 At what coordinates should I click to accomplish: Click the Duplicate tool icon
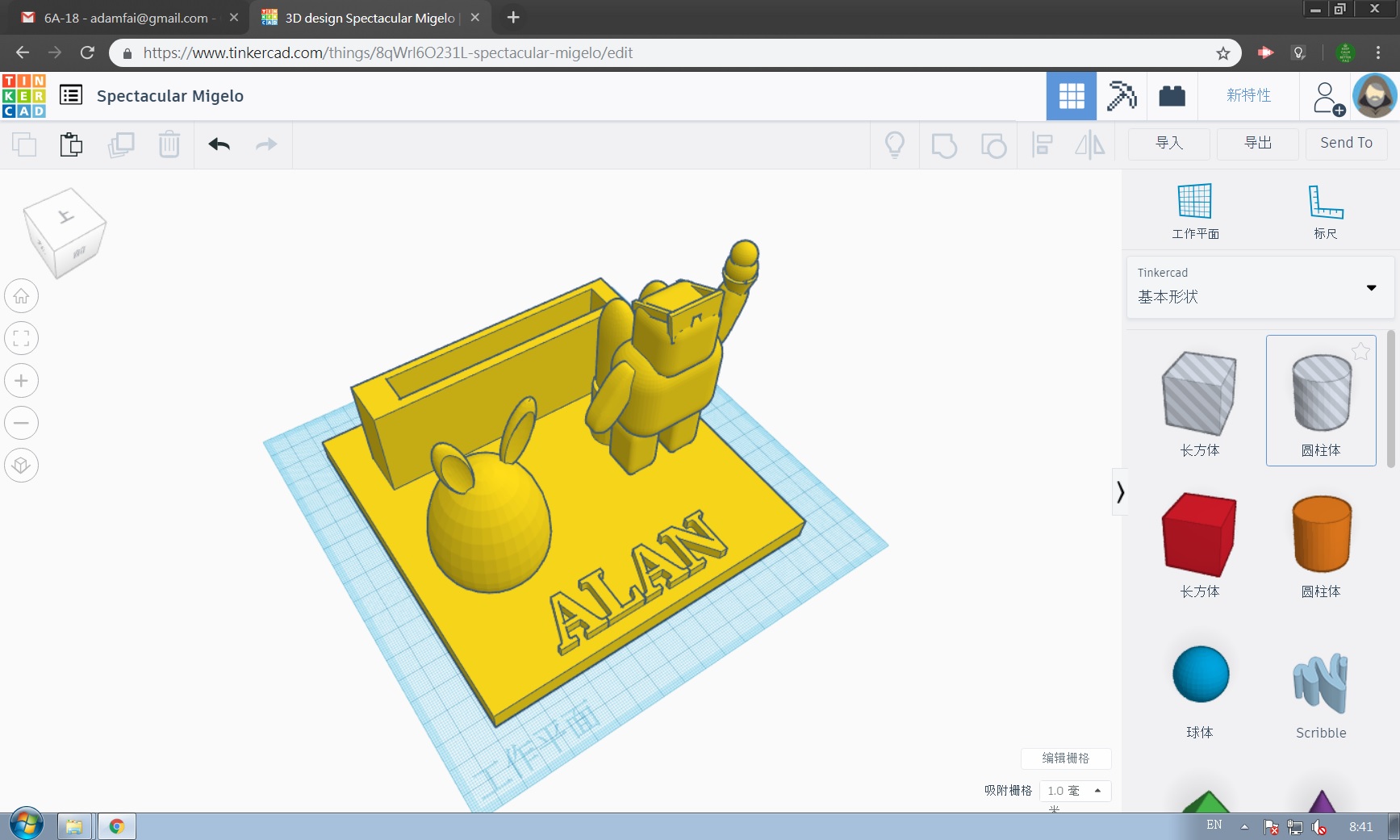121,144
